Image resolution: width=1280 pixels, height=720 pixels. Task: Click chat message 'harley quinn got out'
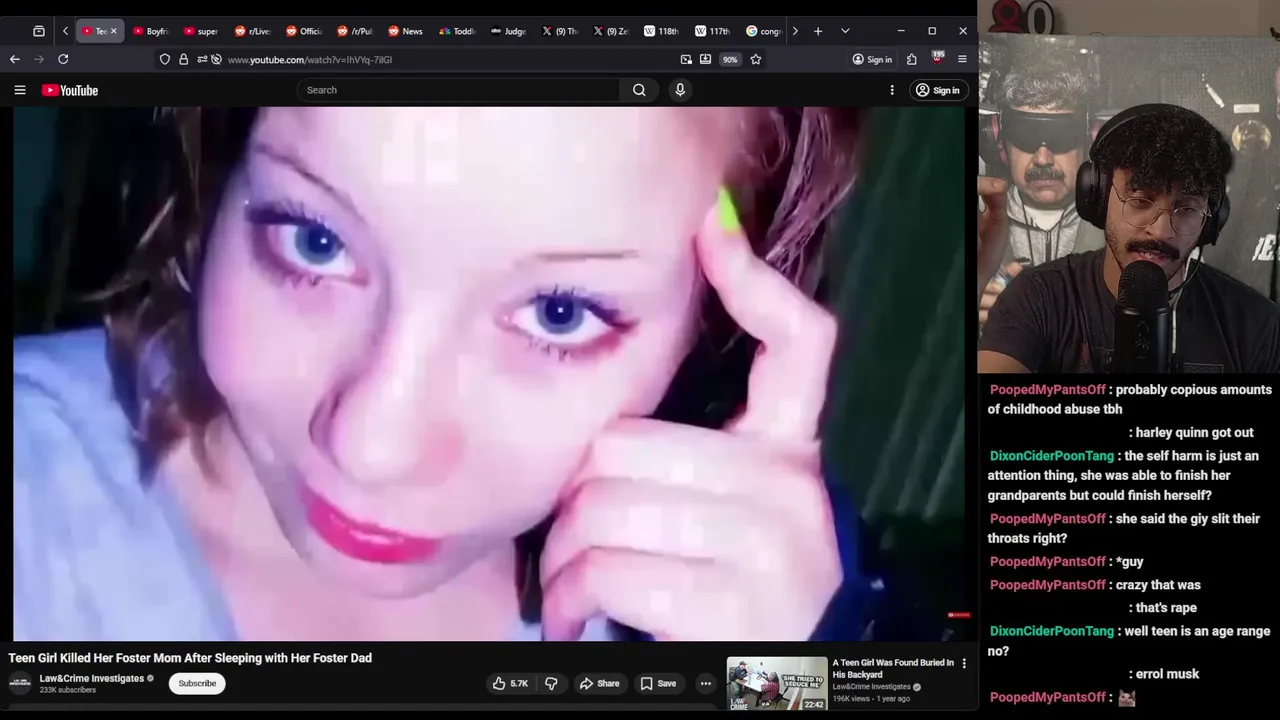(x=1194, y=433)
